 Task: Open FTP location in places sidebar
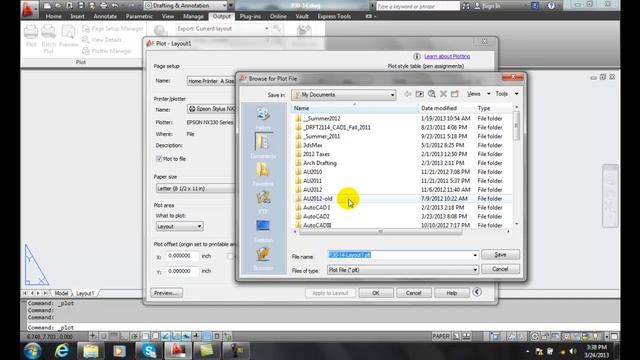[x=263, y=202]
